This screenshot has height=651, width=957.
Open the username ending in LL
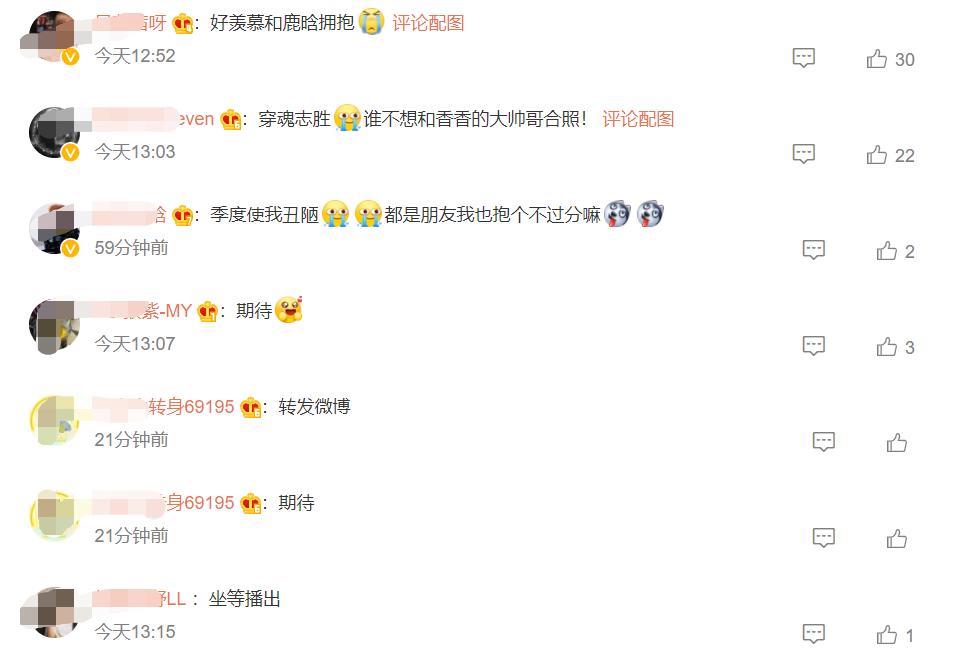coord(139,599)
